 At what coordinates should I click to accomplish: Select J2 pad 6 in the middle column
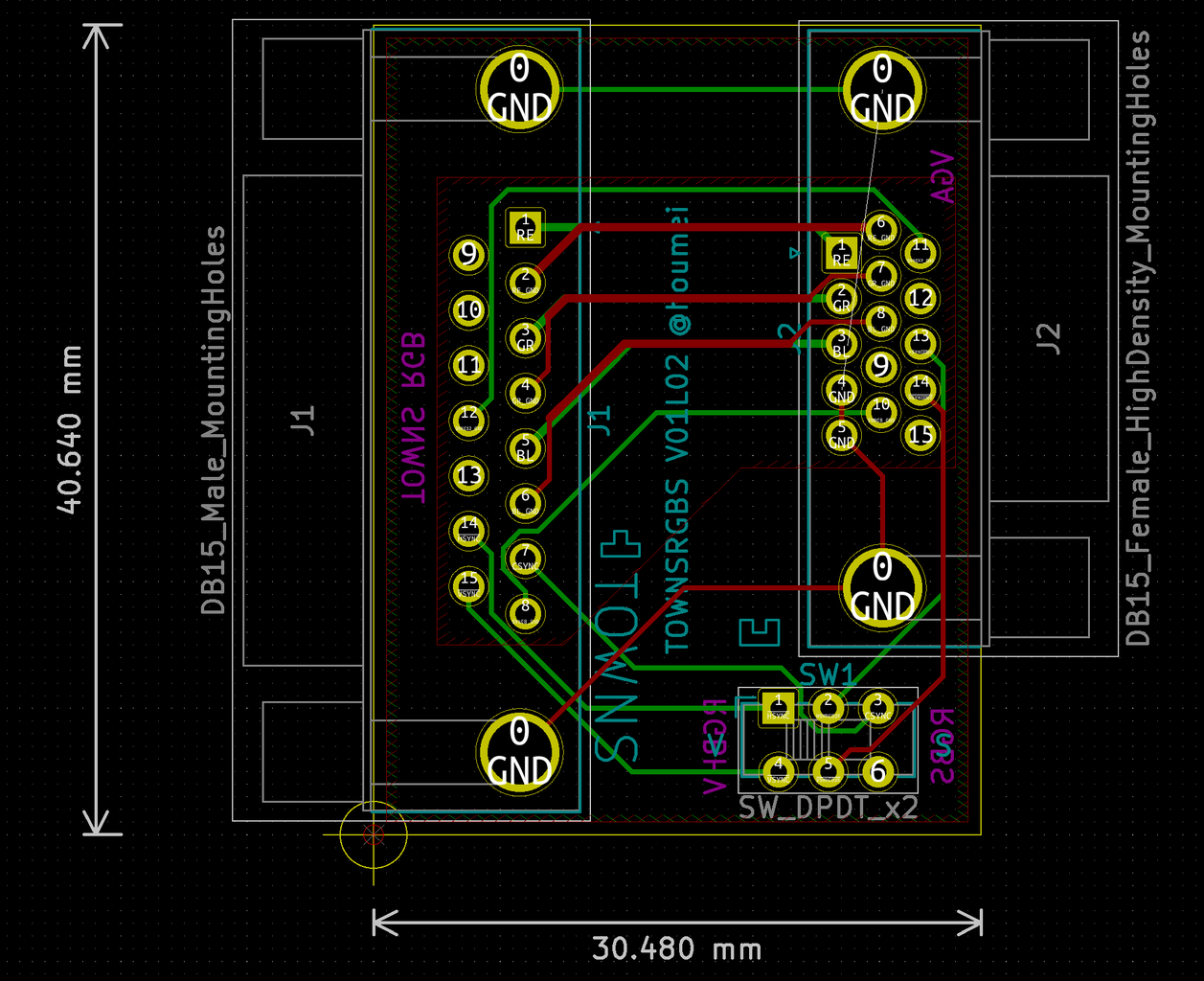point(881,230)
